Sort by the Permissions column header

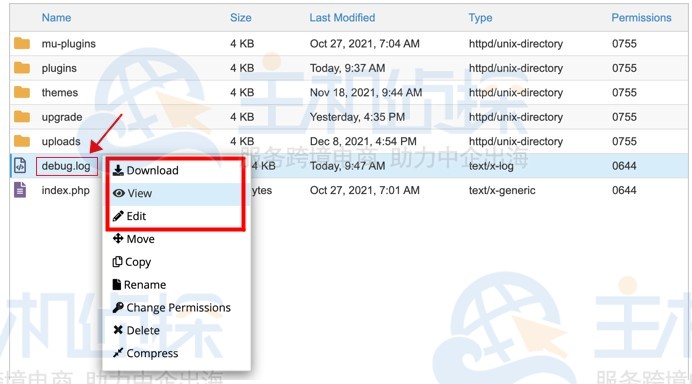pos(641,18)
